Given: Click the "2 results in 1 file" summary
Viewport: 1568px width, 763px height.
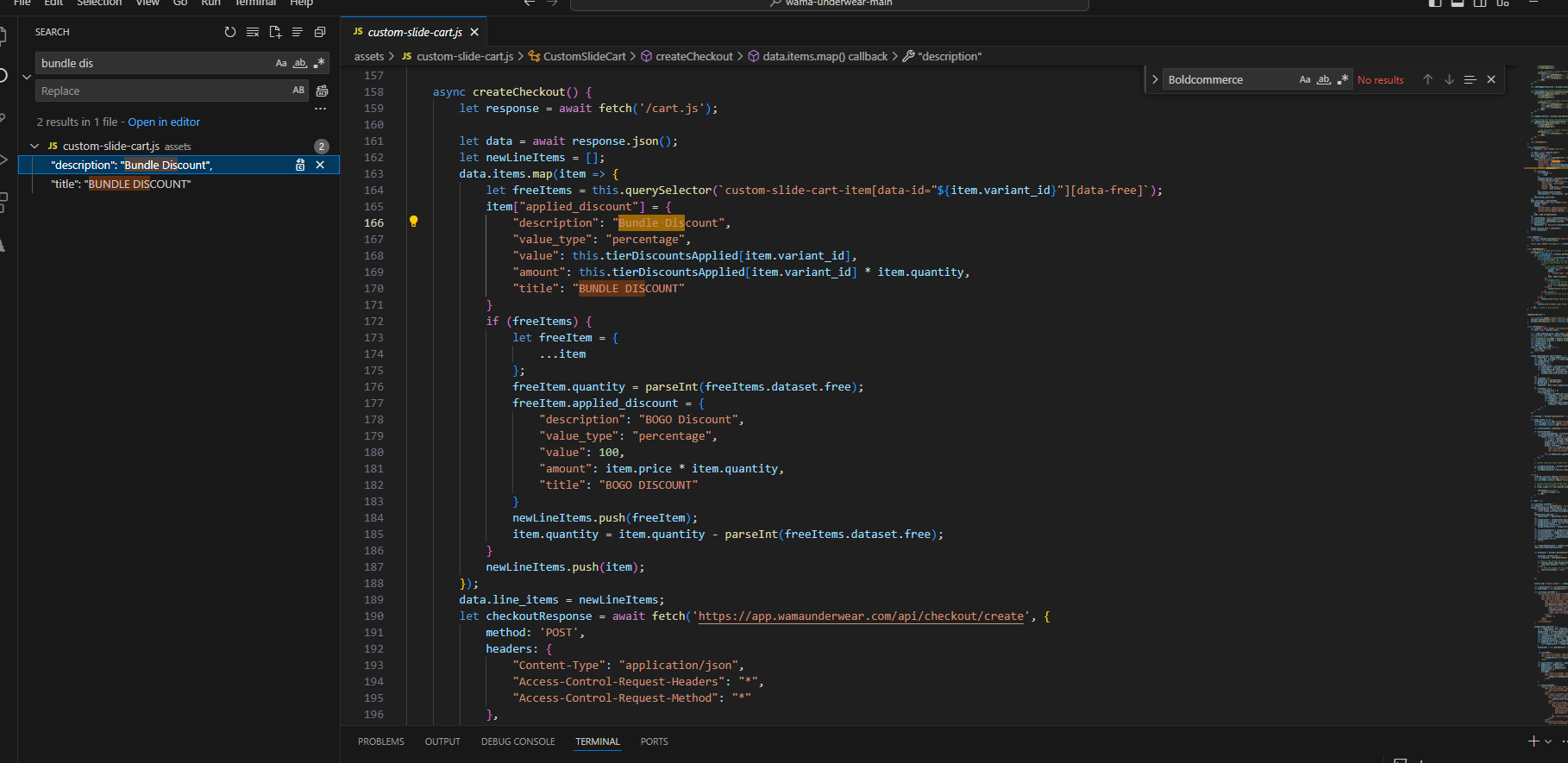Looking at the screenshot, I should coord(77,122).
